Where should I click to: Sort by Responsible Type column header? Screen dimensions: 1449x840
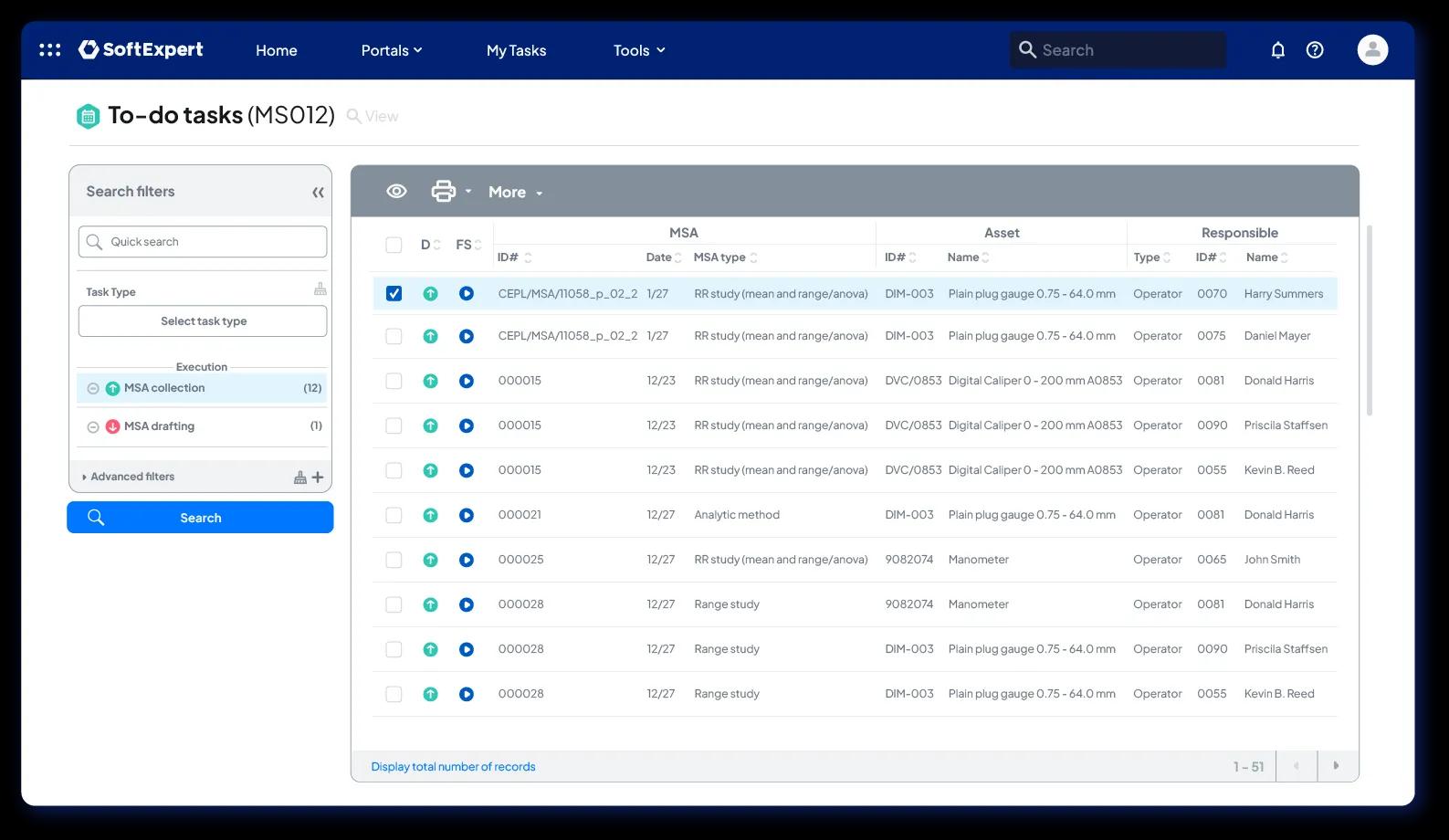pos(1151,257)
